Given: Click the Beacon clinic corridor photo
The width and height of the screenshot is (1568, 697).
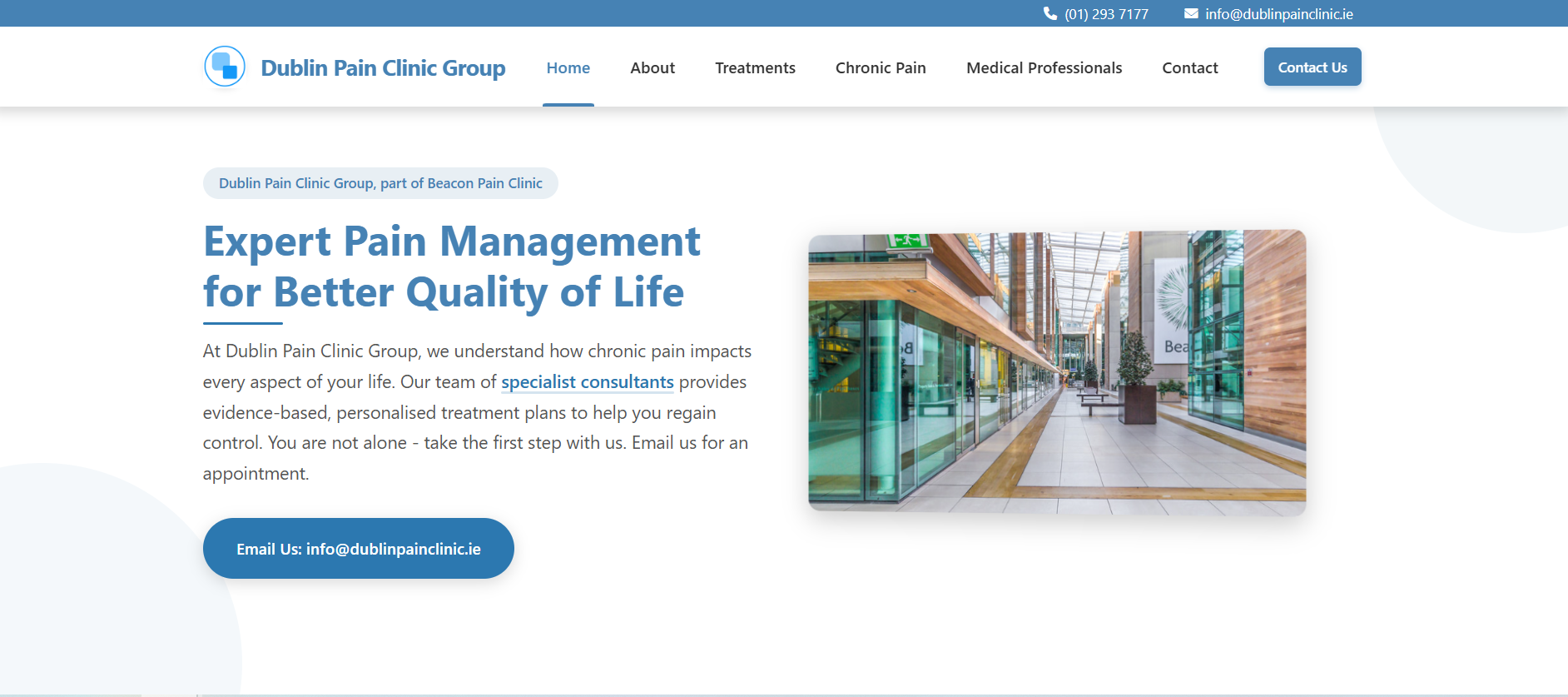Looking at the screenshot, I should 1057,372.
